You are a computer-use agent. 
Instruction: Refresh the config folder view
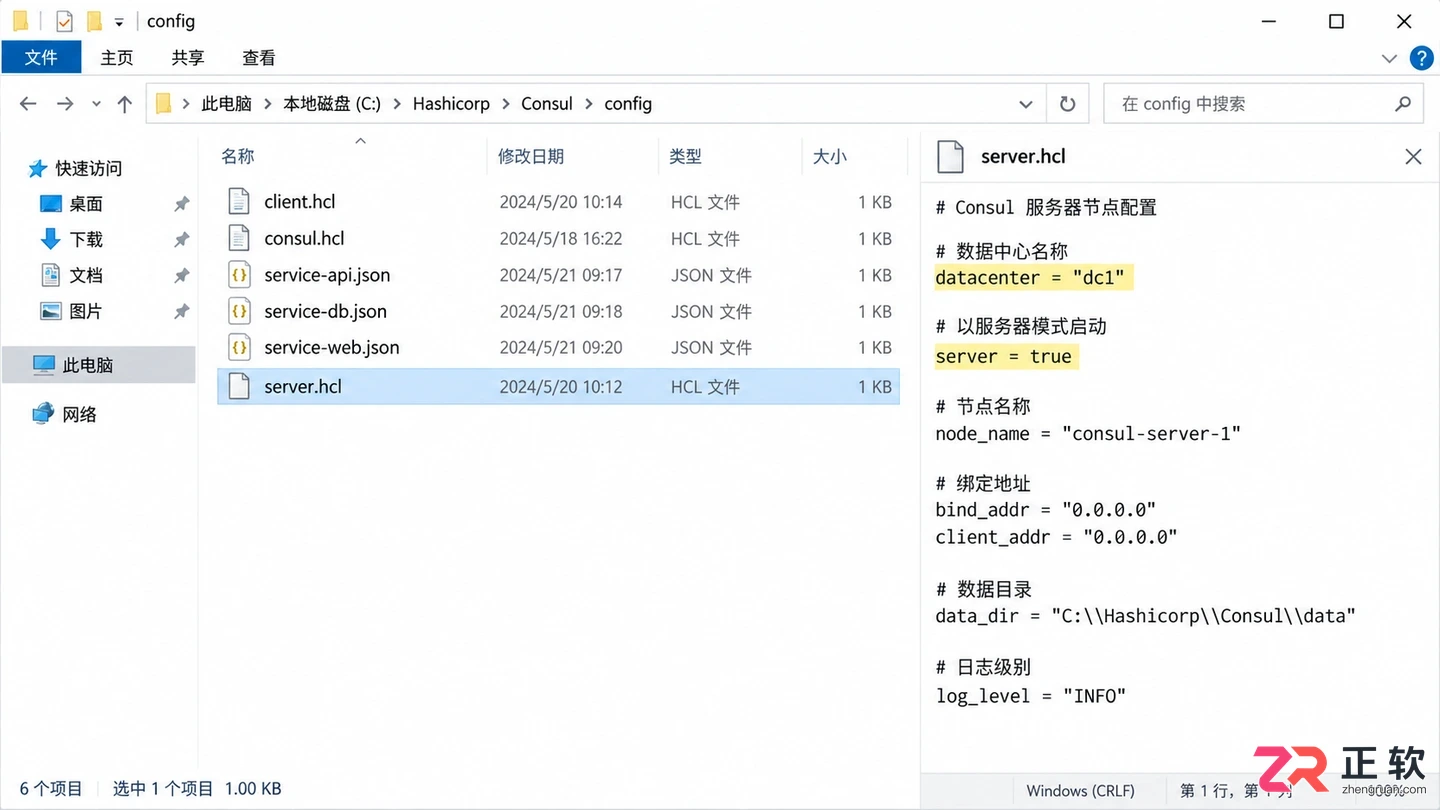click(x=1067, y=104)
